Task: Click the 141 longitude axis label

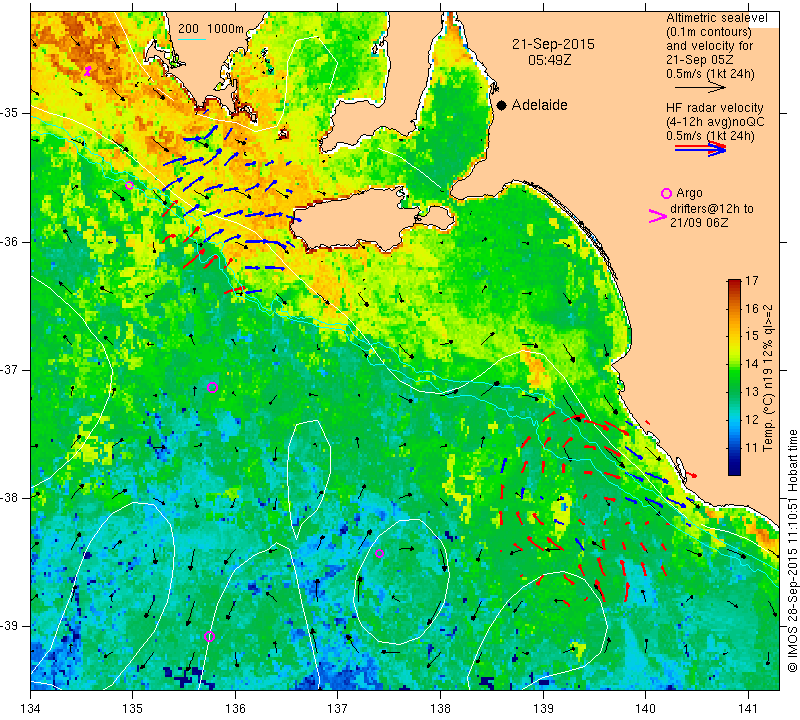Action: point(748,709)
